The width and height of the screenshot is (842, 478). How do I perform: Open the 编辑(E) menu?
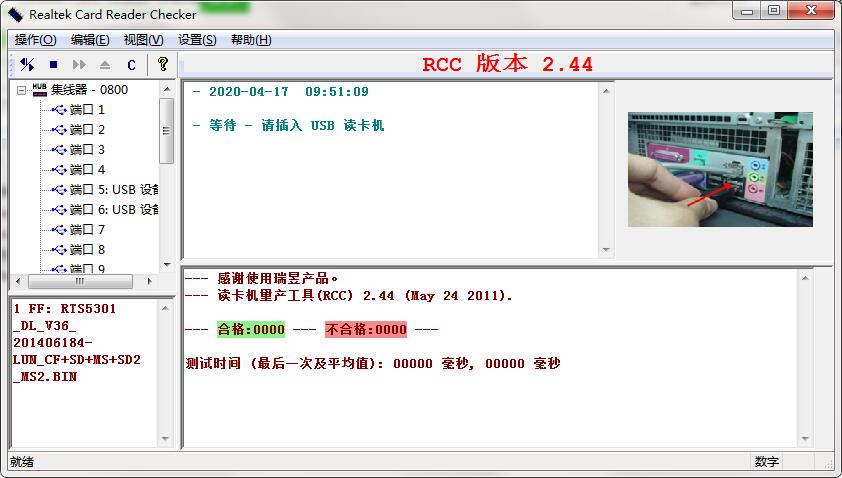(90, 40)
